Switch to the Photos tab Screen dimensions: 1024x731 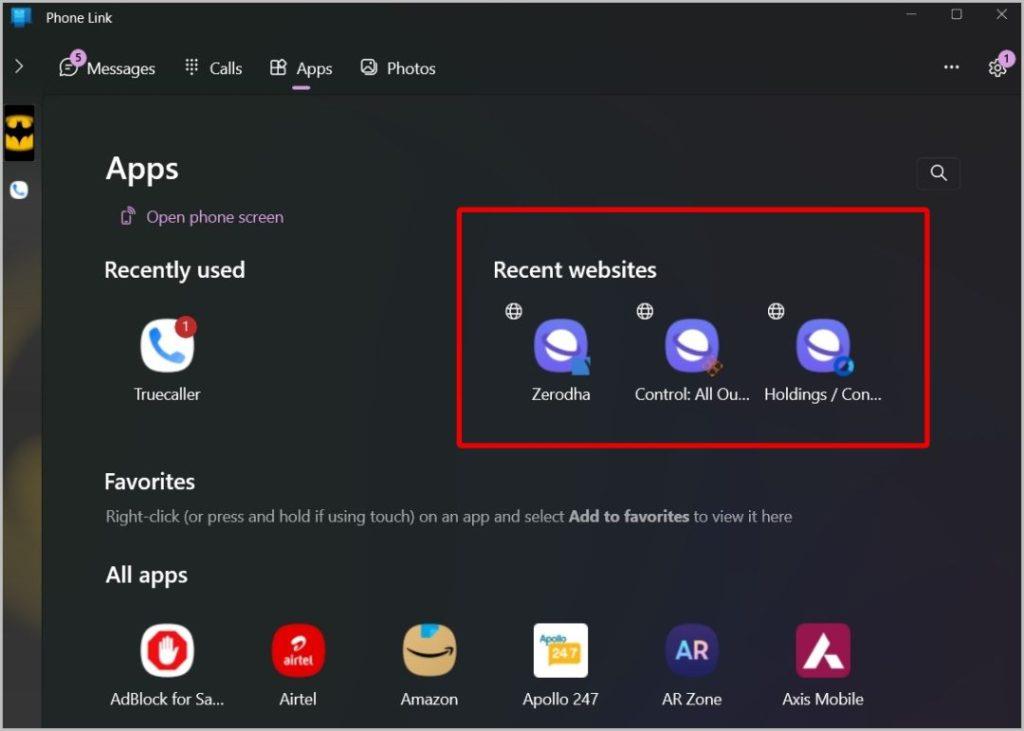[x=398, y=68]
